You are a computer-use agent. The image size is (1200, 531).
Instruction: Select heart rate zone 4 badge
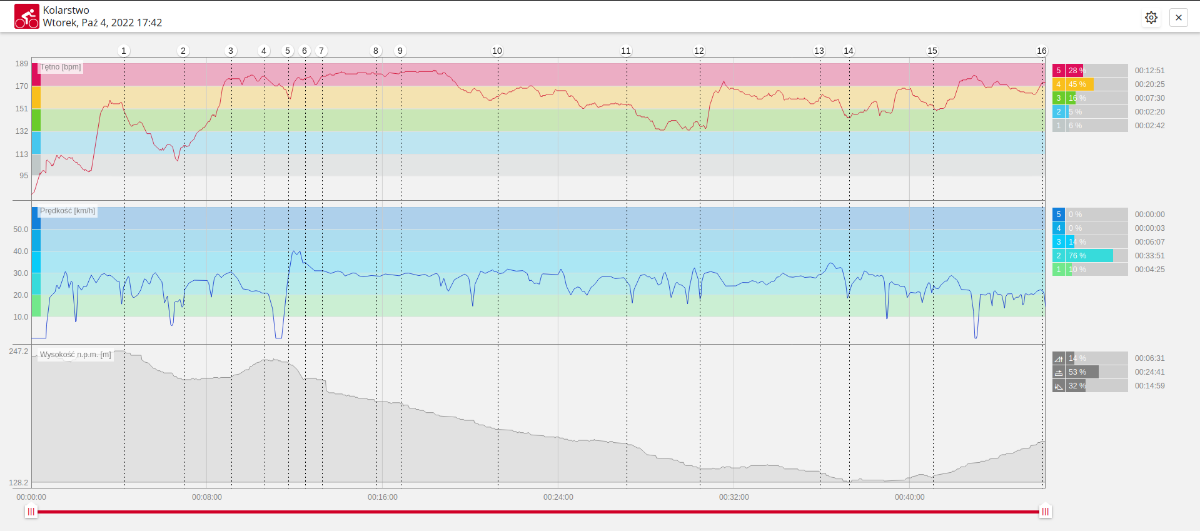[1059, 85]
